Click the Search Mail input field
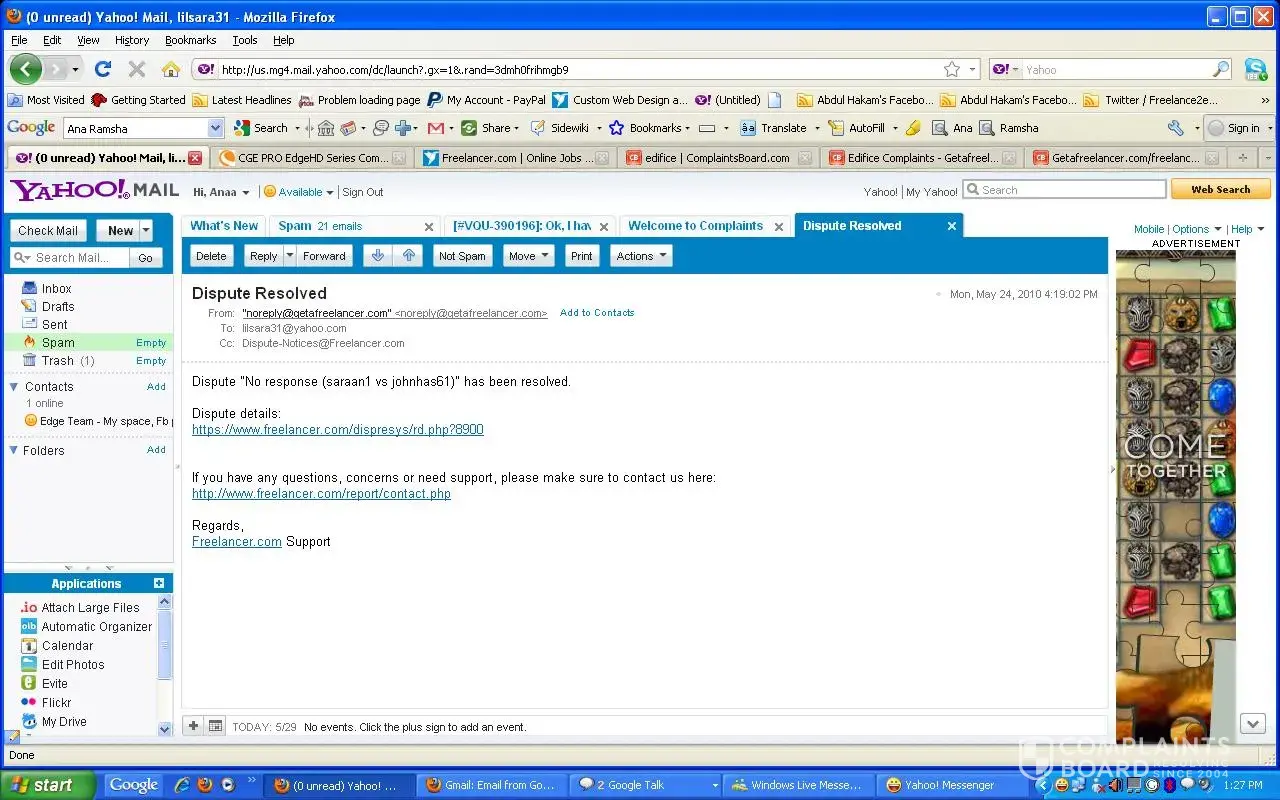1280x800 pixels. [x=70, y=258]
